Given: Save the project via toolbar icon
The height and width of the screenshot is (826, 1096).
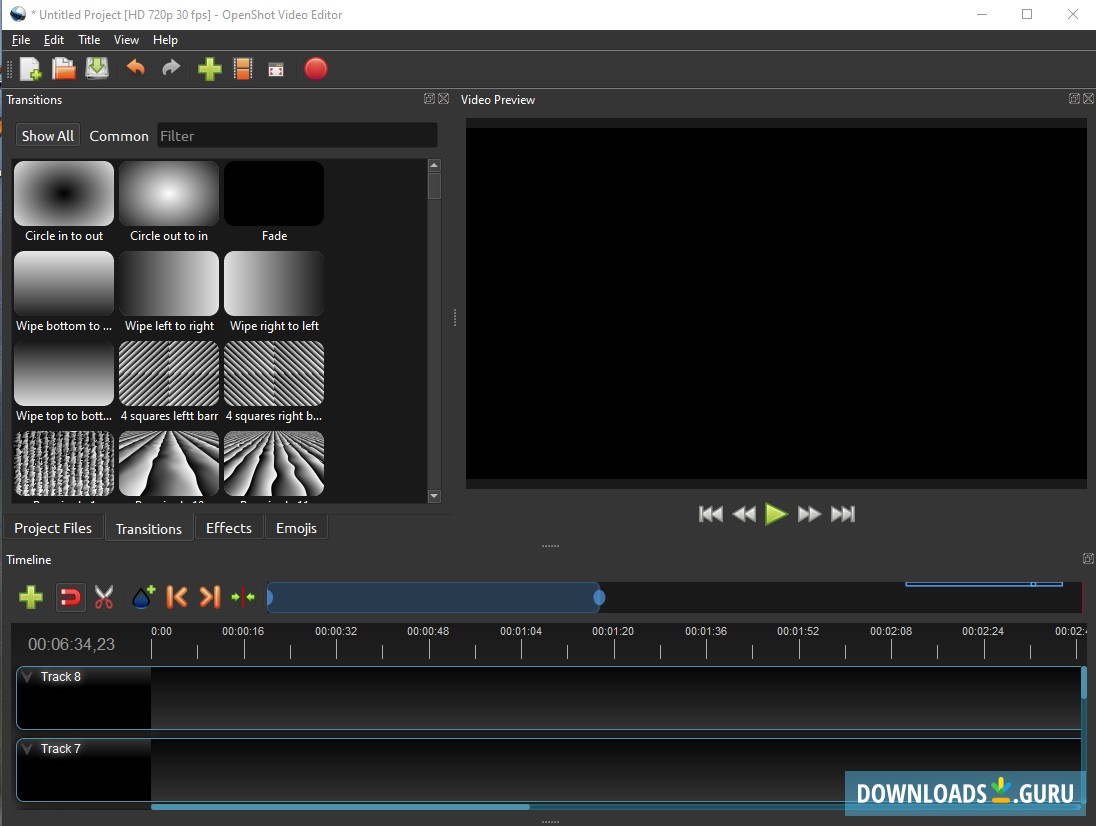Looking at the screenshot, I should [x=97, y=68].
